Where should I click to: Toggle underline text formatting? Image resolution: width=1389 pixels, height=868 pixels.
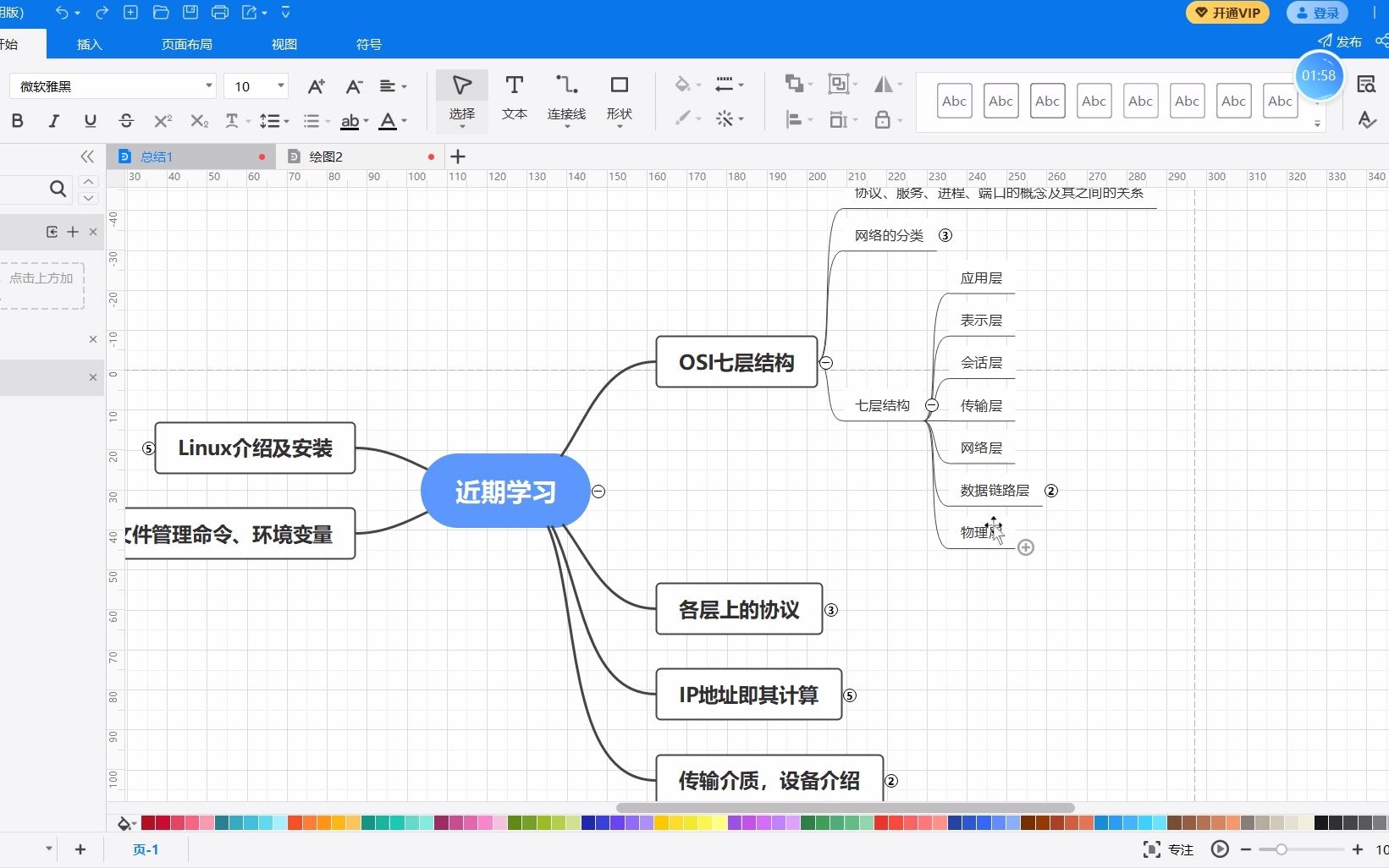click(90, 121)
